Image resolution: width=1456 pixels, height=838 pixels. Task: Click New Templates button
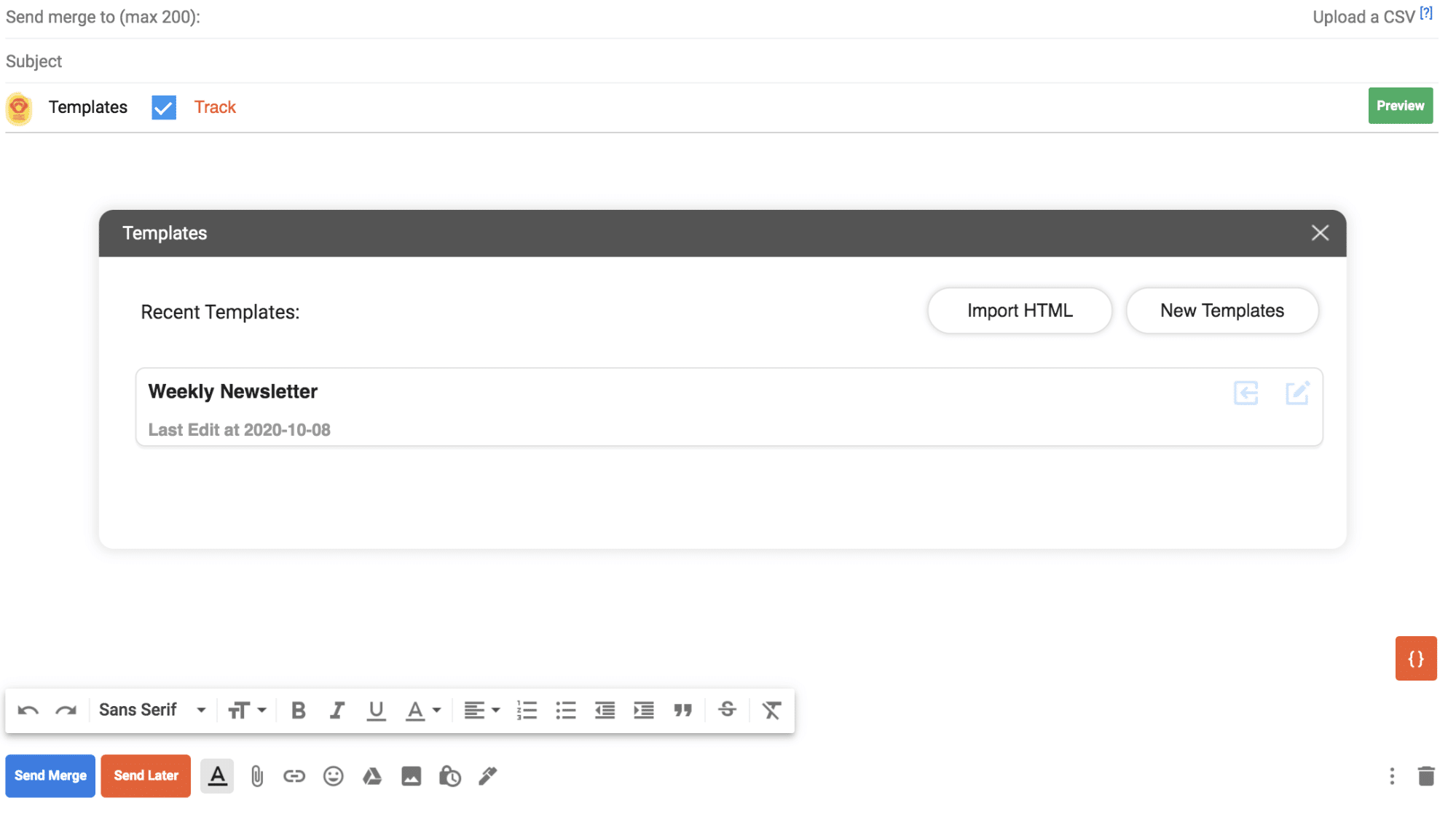pyautogui.click(x=1222, y=311)
